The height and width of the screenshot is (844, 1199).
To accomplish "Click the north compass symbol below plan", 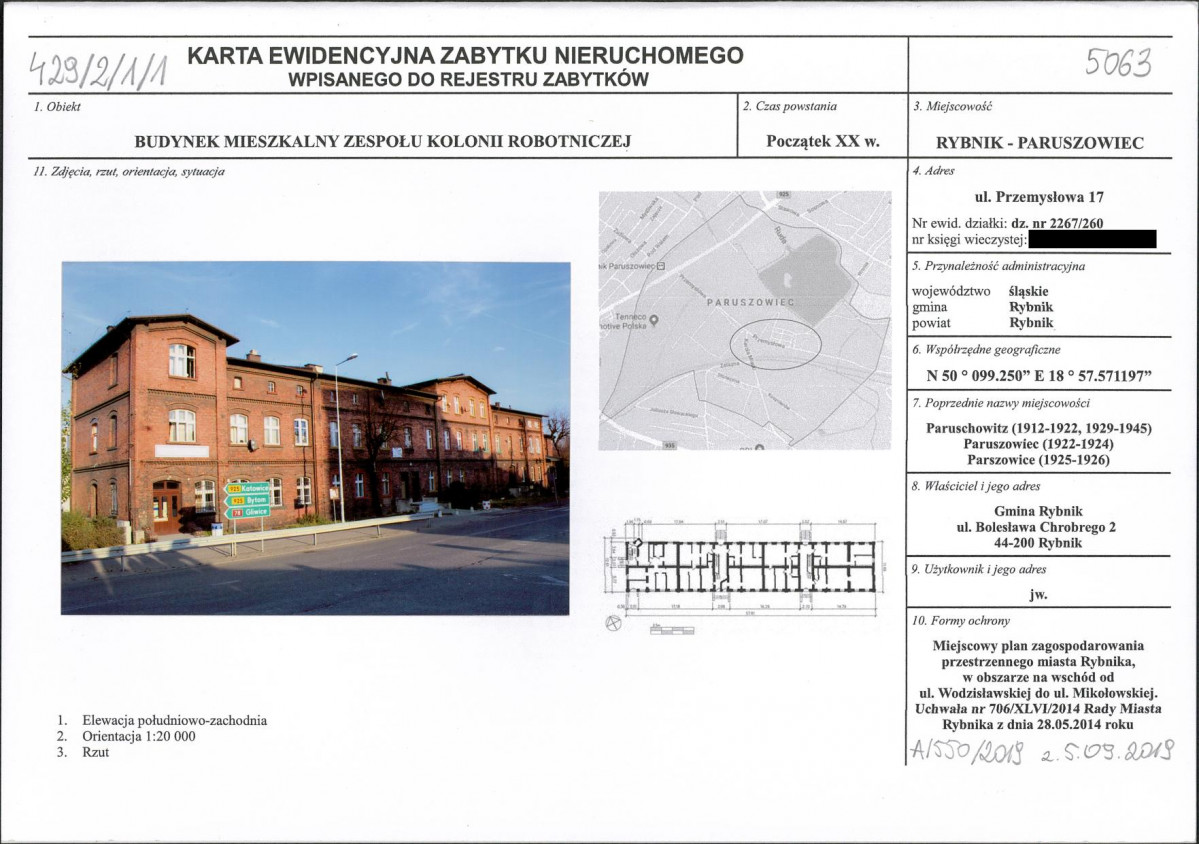I will [612, 623].
